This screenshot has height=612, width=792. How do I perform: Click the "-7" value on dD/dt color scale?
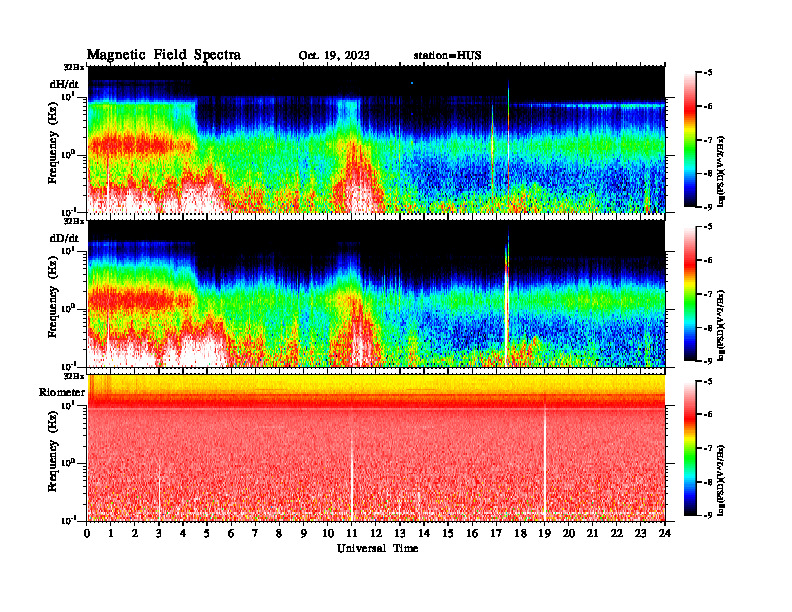[x=708, y=294]
